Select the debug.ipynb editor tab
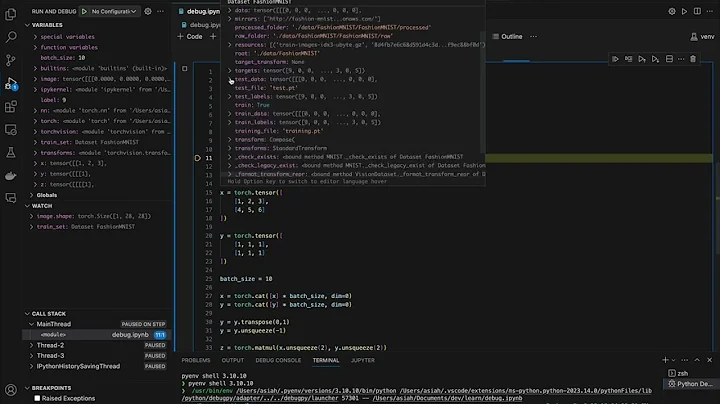This screenshot has width=720, height=404. [x=200, y=11]
